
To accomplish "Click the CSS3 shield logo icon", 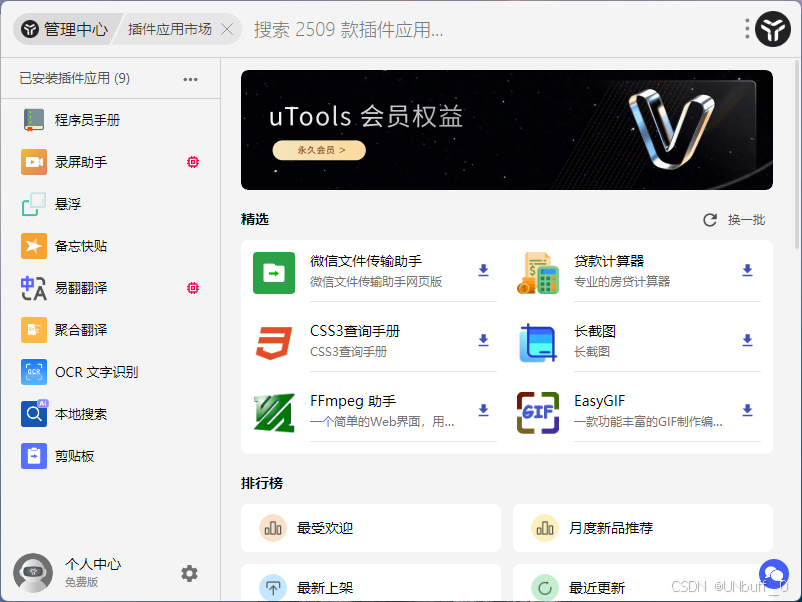I will pos(274,343).
